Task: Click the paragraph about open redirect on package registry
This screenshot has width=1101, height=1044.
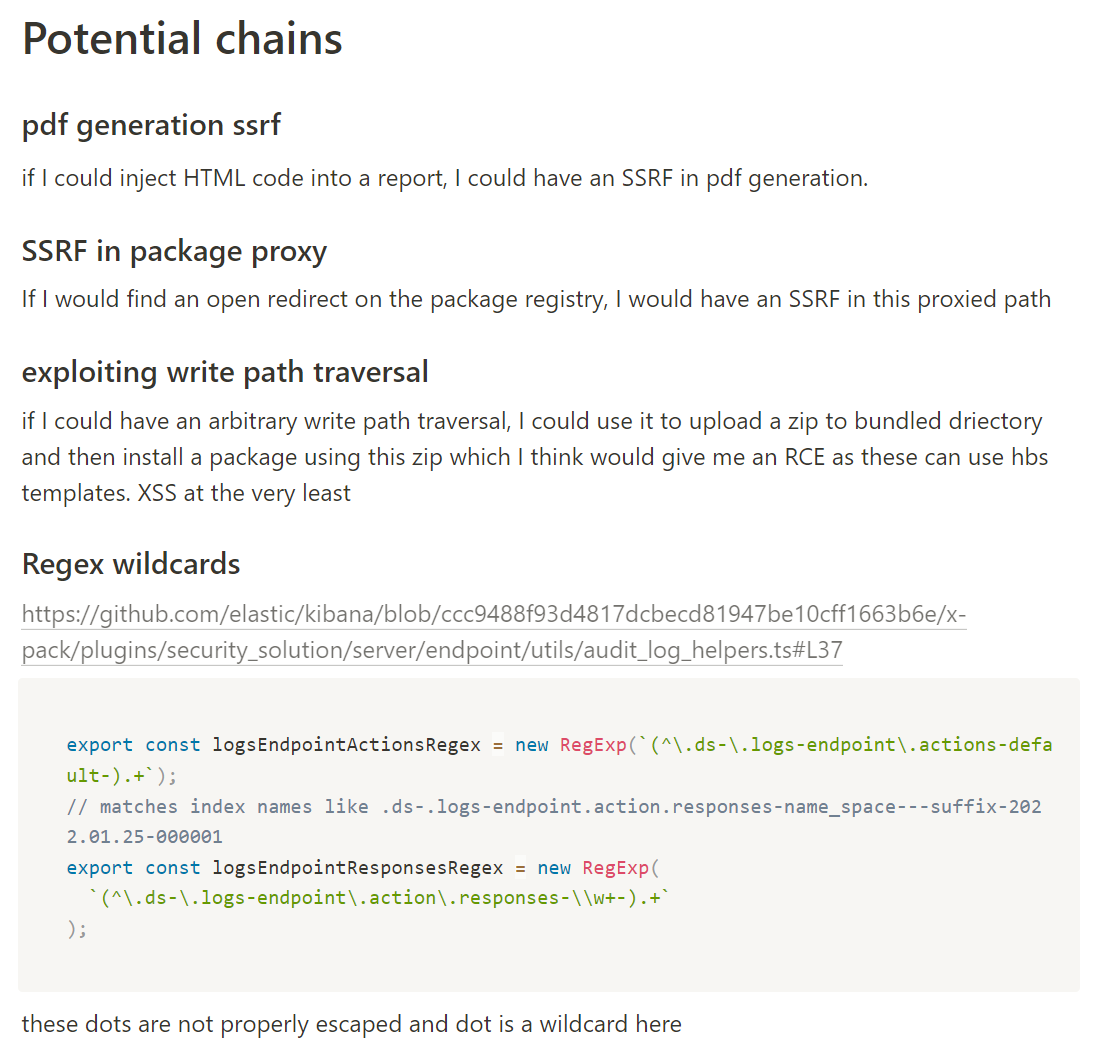Action: pos(536,299)
